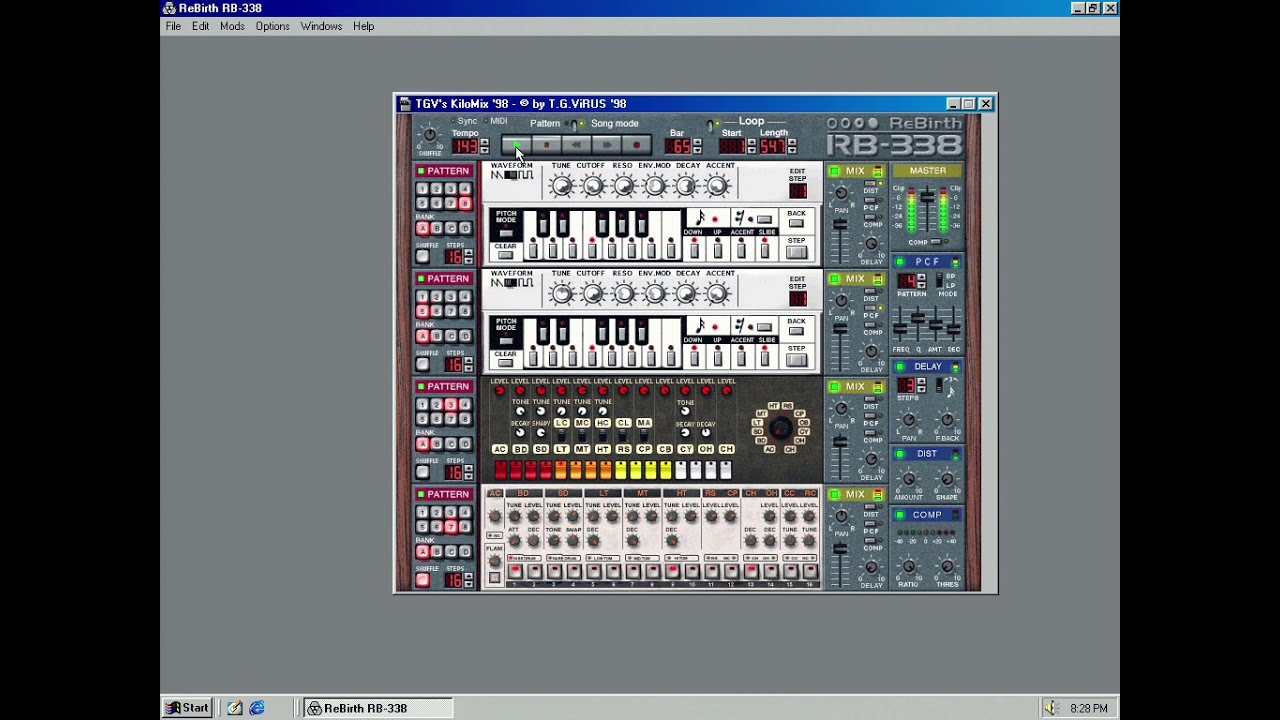The width and height of the screenshot is (1280, 720).
Task: Select pattern 3 on the 808 drum section
Action: pyautogui.click(x=450, y=405)
